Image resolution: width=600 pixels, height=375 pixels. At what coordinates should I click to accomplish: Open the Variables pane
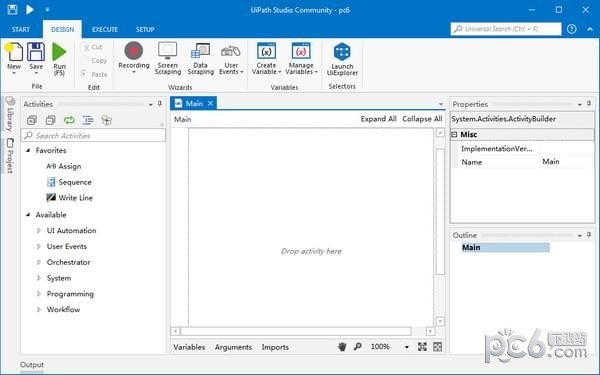pyautogui.click(x=189, y=347)
